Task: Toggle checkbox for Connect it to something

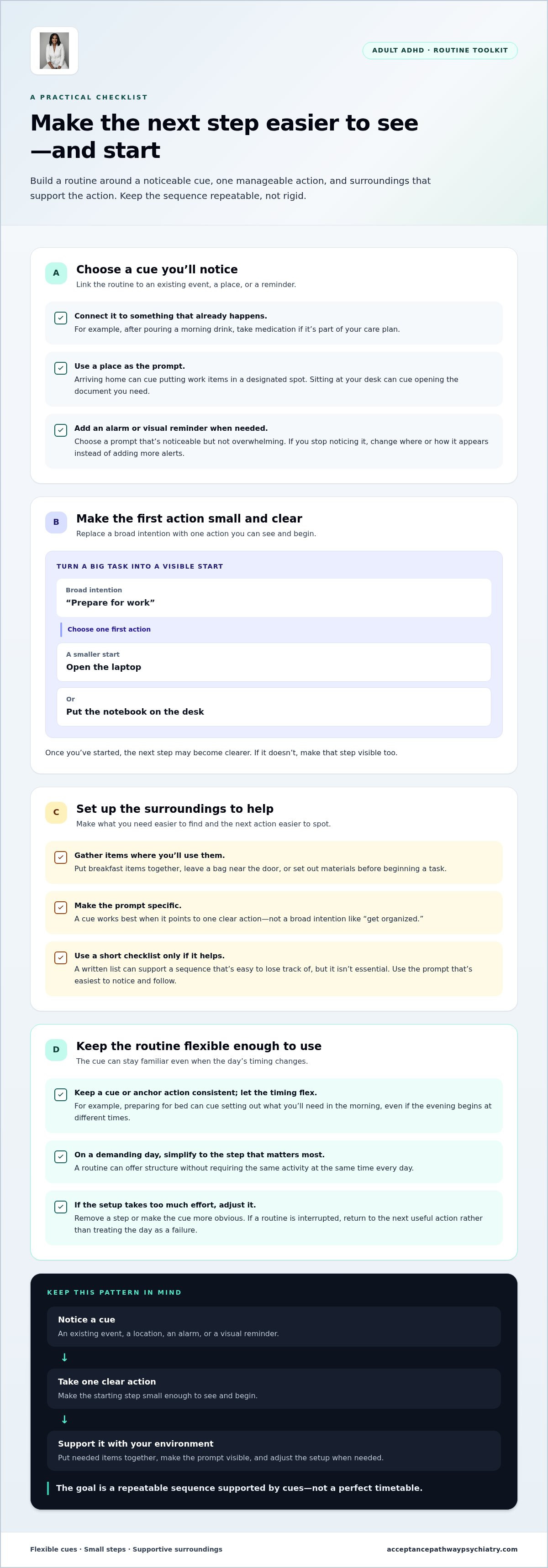Action: pyautogui.click(x=61, y=318)
